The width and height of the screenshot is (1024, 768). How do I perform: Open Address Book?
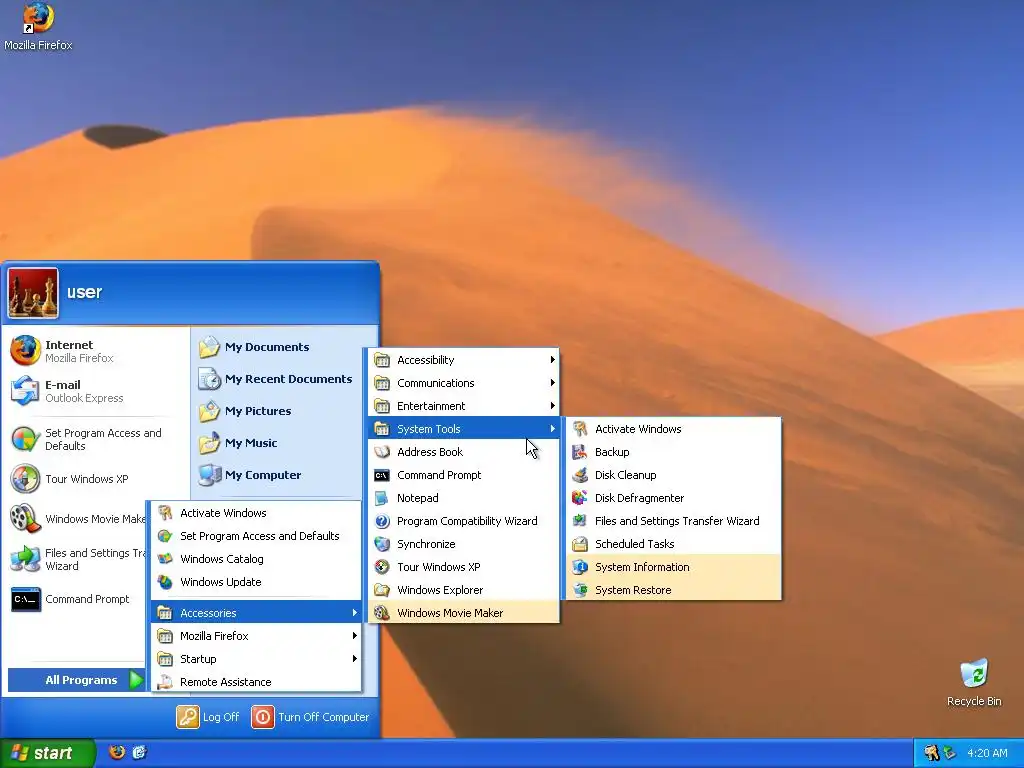coord(464,452)
